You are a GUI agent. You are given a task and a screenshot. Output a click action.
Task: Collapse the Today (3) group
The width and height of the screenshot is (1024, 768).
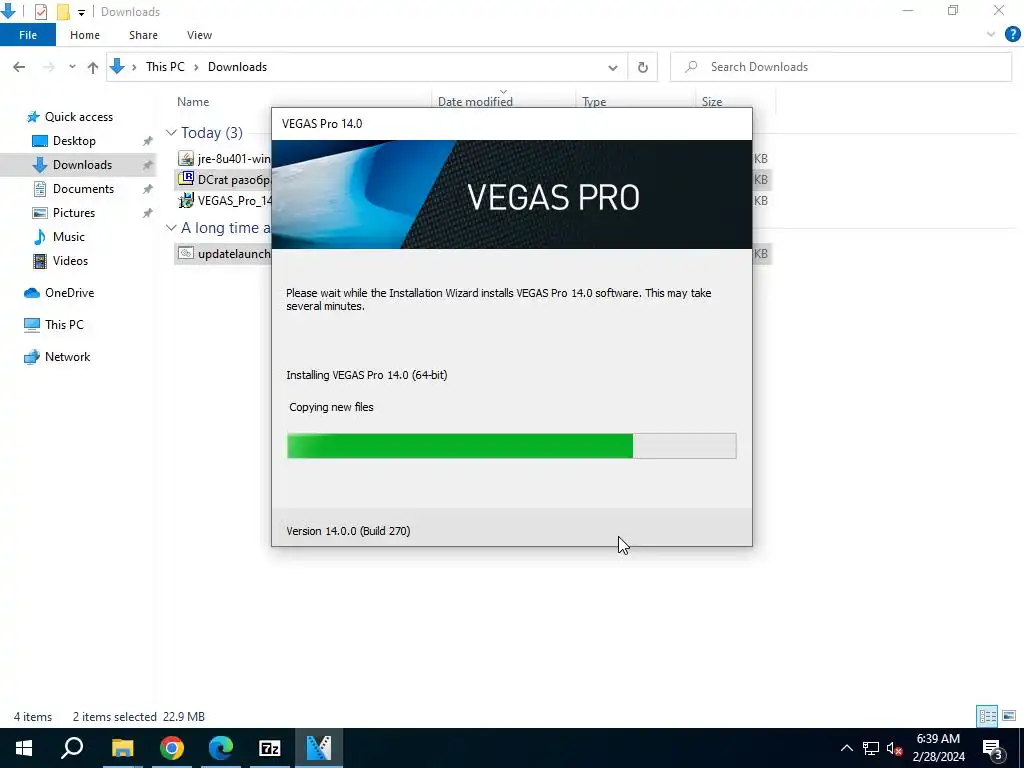tap(171, 133)
